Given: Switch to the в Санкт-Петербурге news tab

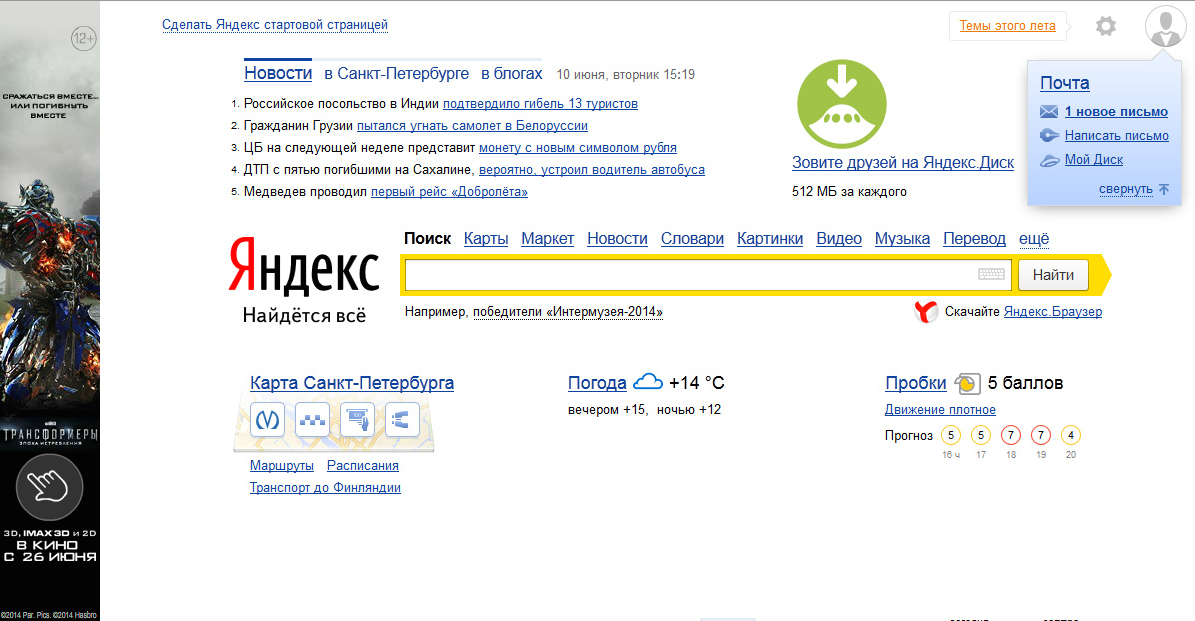Looking at the screenshot, I should 396,73.
